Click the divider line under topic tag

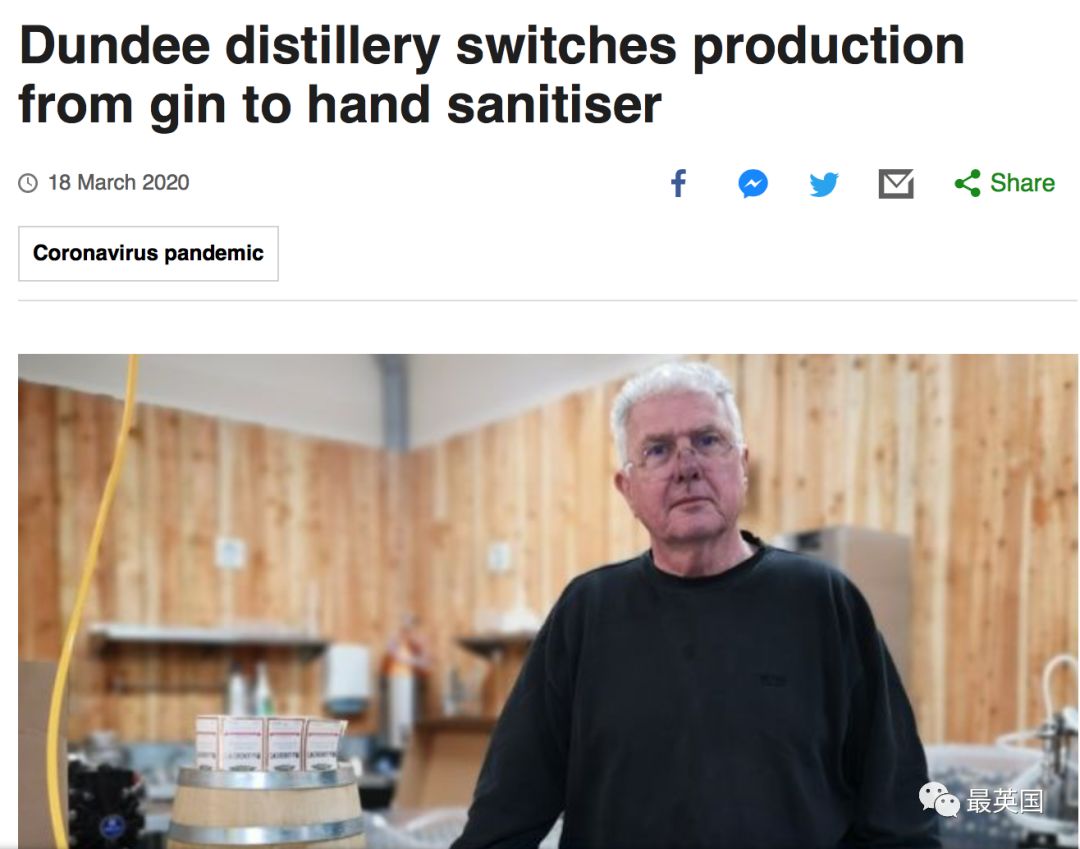548,300
